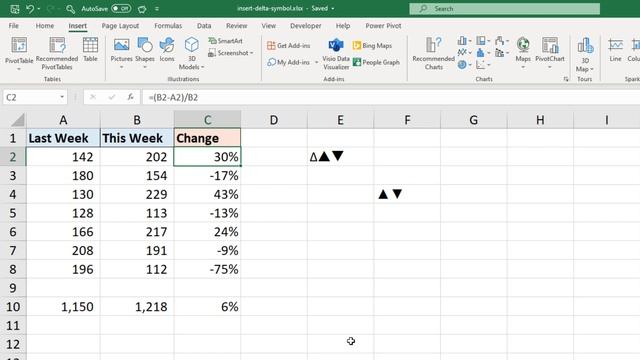640x360 pixels.
Task: Open the Help tab
Action: coord(343,26)
